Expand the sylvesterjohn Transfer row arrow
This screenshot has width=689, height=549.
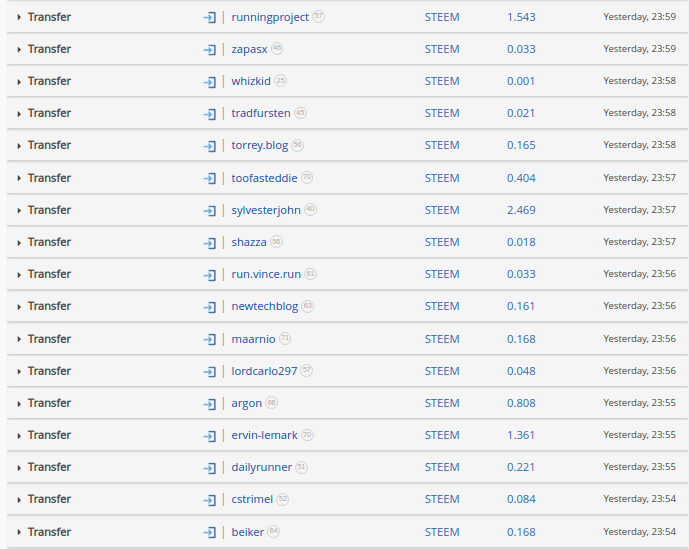tap(19, 211)
